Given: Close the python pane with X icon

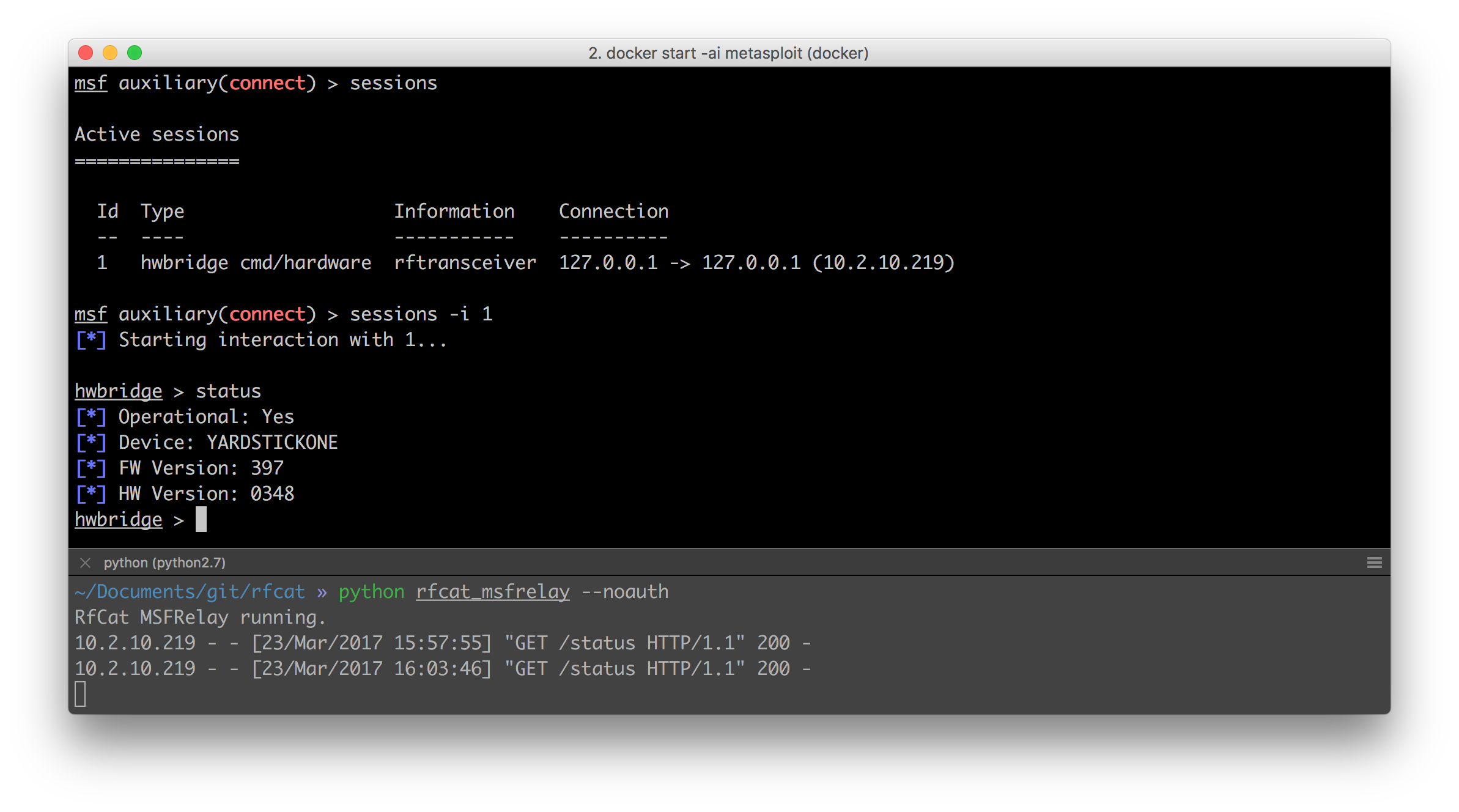Looking at the screenshot, I should (86, 563).
